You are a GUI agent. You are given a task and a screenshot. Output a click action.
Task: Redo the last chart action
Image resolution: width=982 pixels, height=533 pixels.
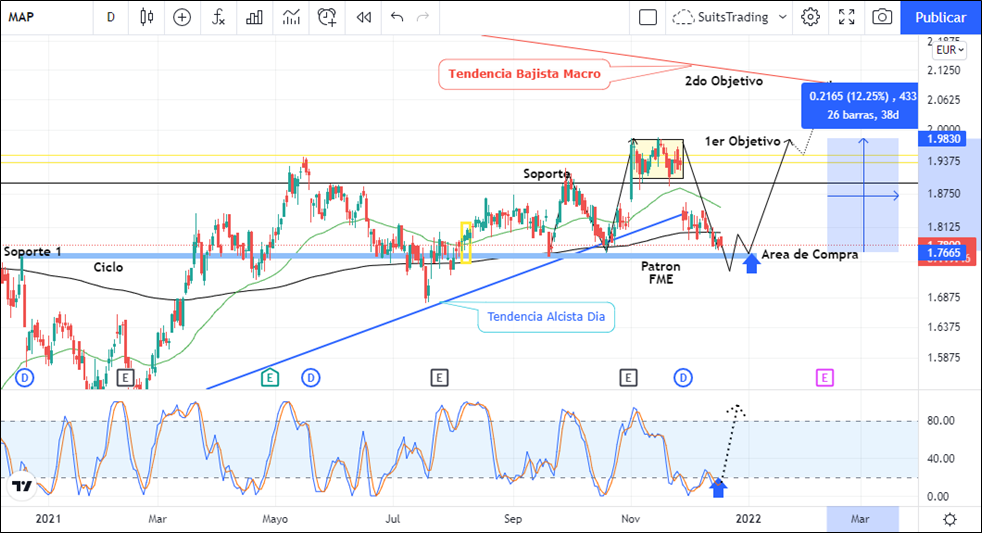coord(423,17)
